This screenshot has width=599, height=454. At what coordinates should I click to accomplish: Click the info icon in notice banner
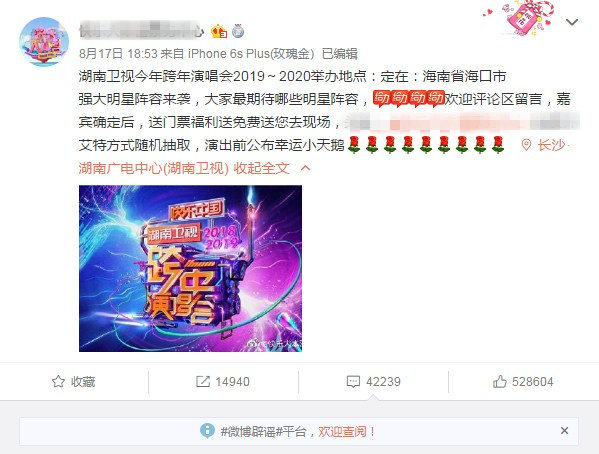pos(207,431)
